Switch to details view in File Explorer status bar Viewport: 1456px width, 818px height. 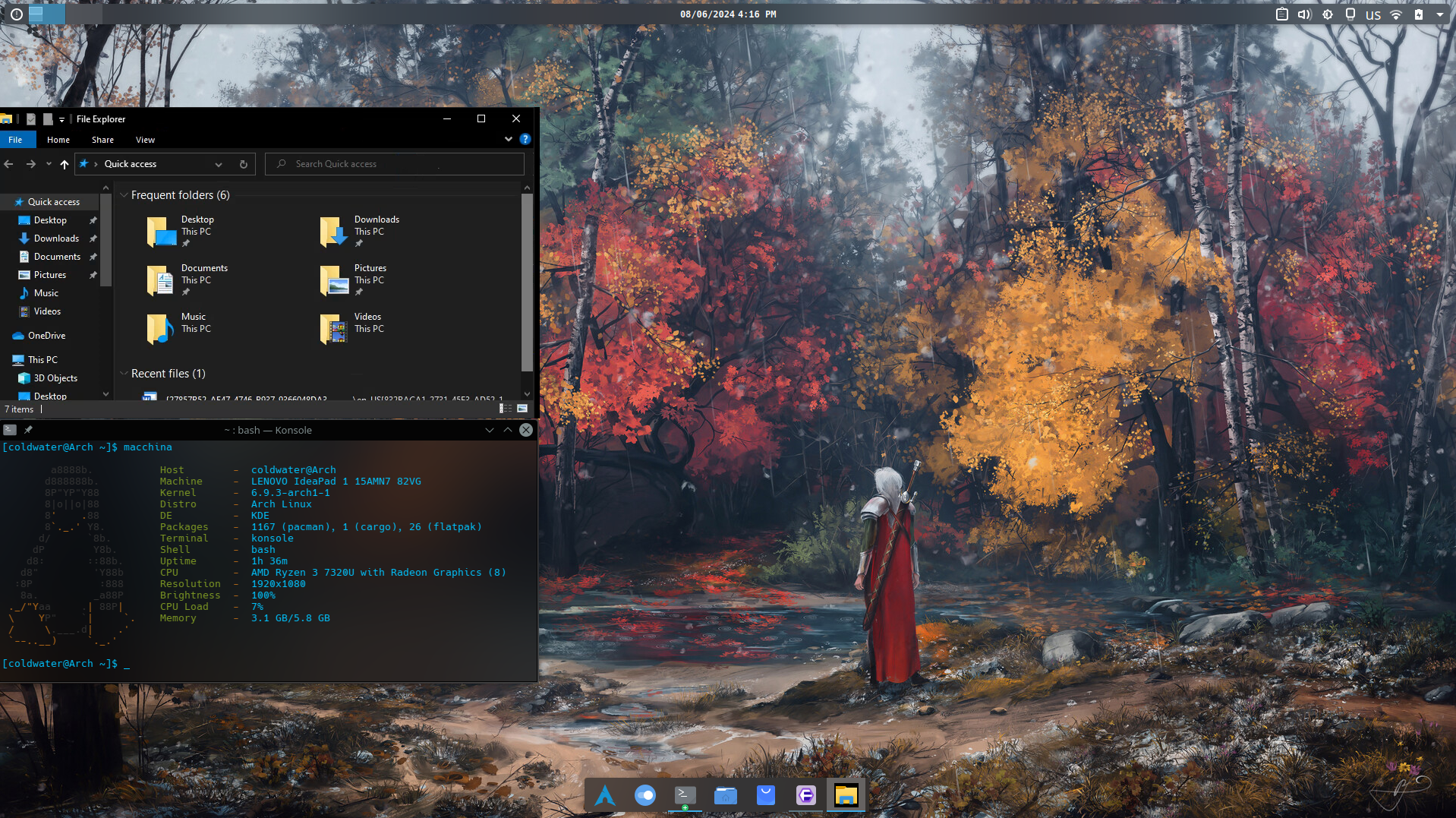click(x=505, y=409)
